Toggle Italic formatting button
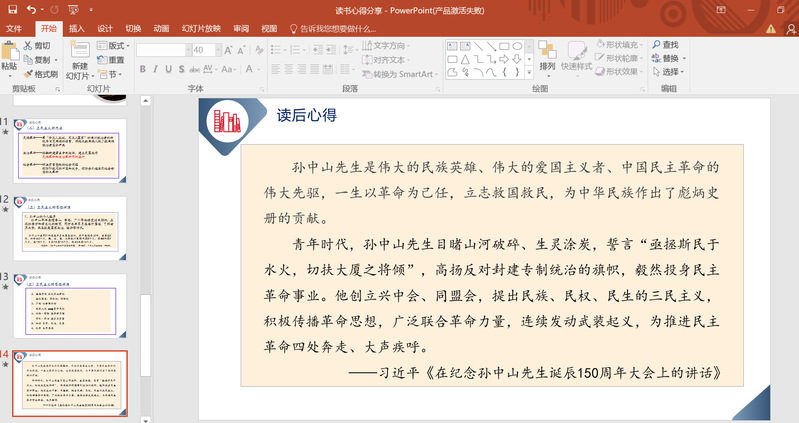This screenshot has height=423, width=799. (x=156, y=69)
